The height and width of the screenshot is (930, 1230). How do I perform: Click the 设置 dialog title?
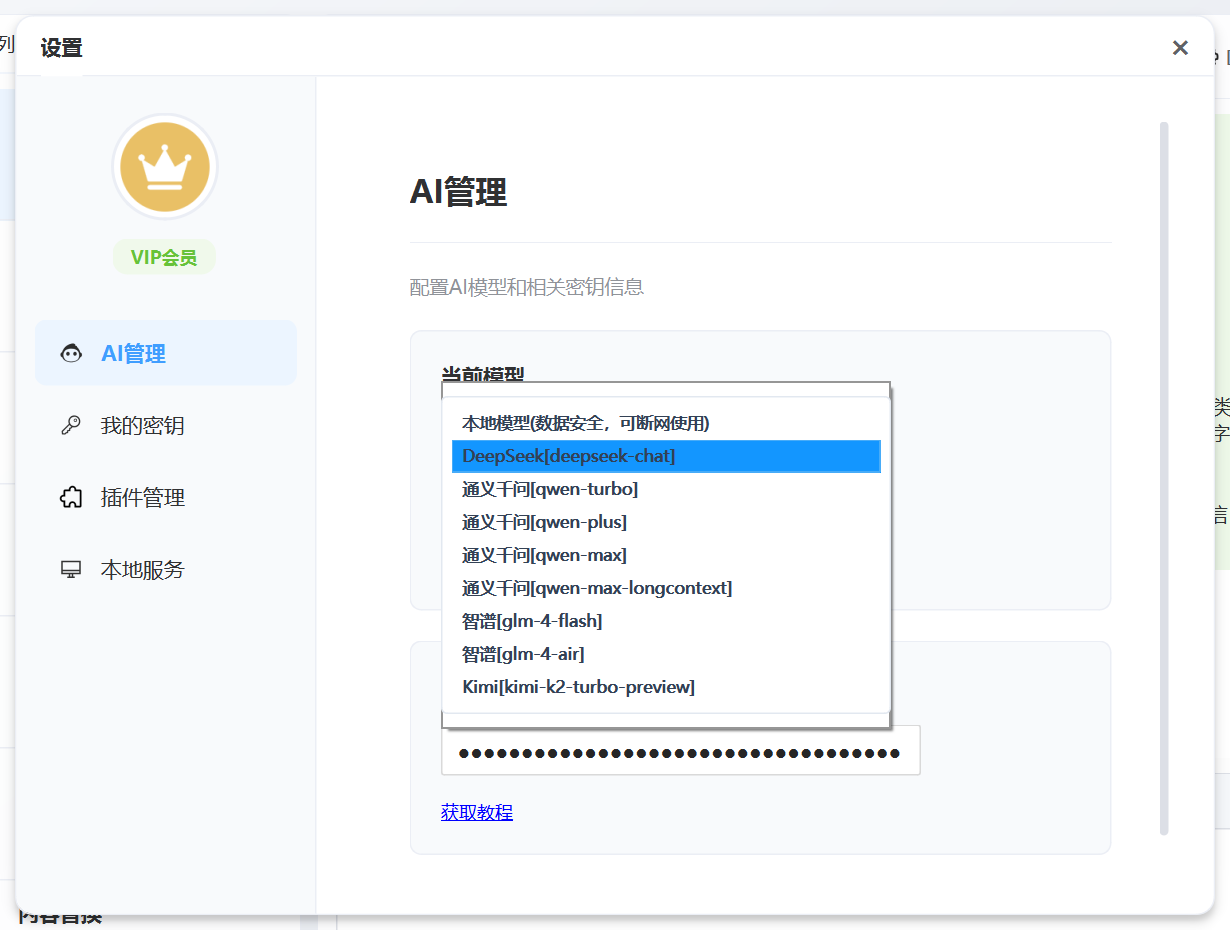coord(61,47)
